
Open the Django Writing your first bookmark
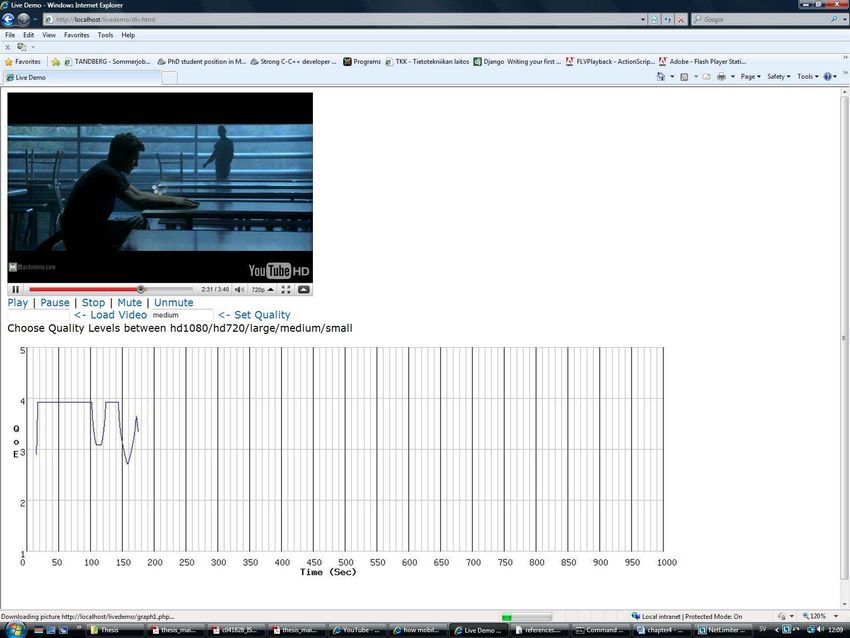point(517,62)
